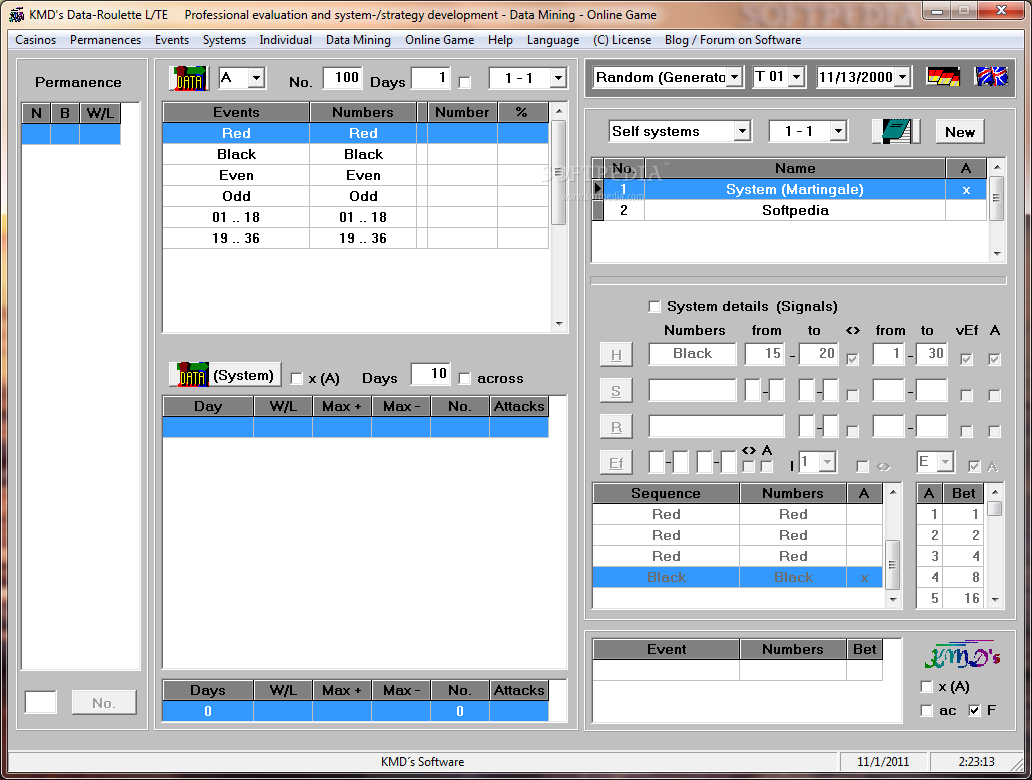Click the Events table vertical scrollbar
Viewport: 1032px width, 780px height.
tap(559, 217)
